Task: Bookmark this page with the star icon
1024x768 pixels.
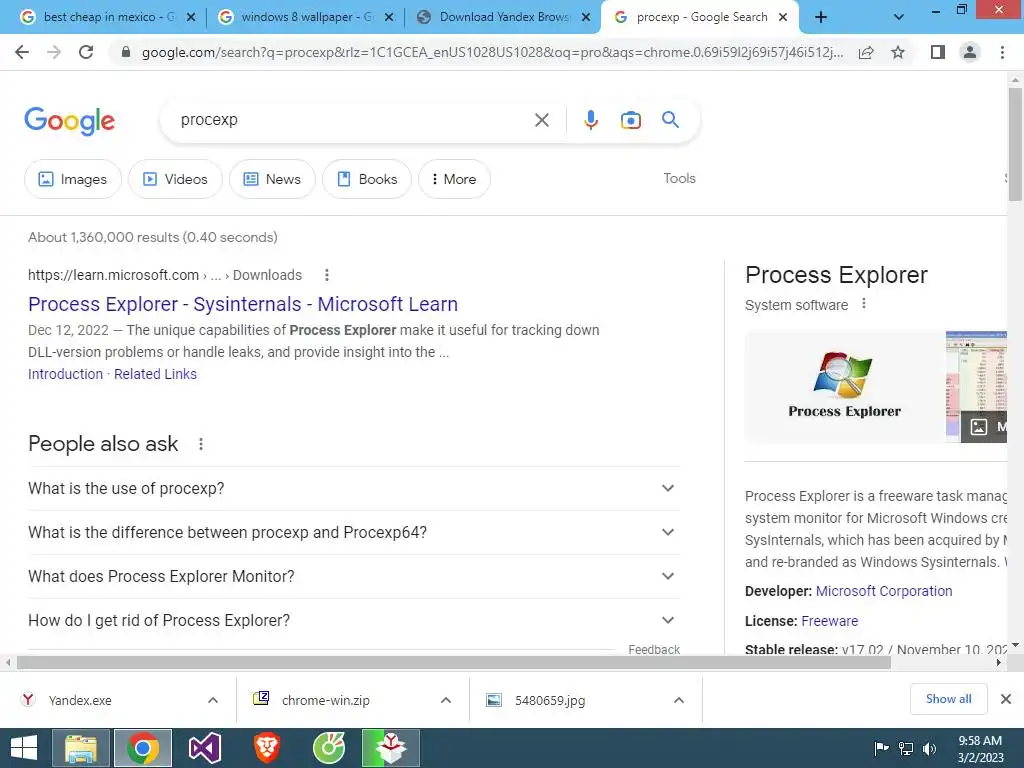Action: [x=898, y=52]
